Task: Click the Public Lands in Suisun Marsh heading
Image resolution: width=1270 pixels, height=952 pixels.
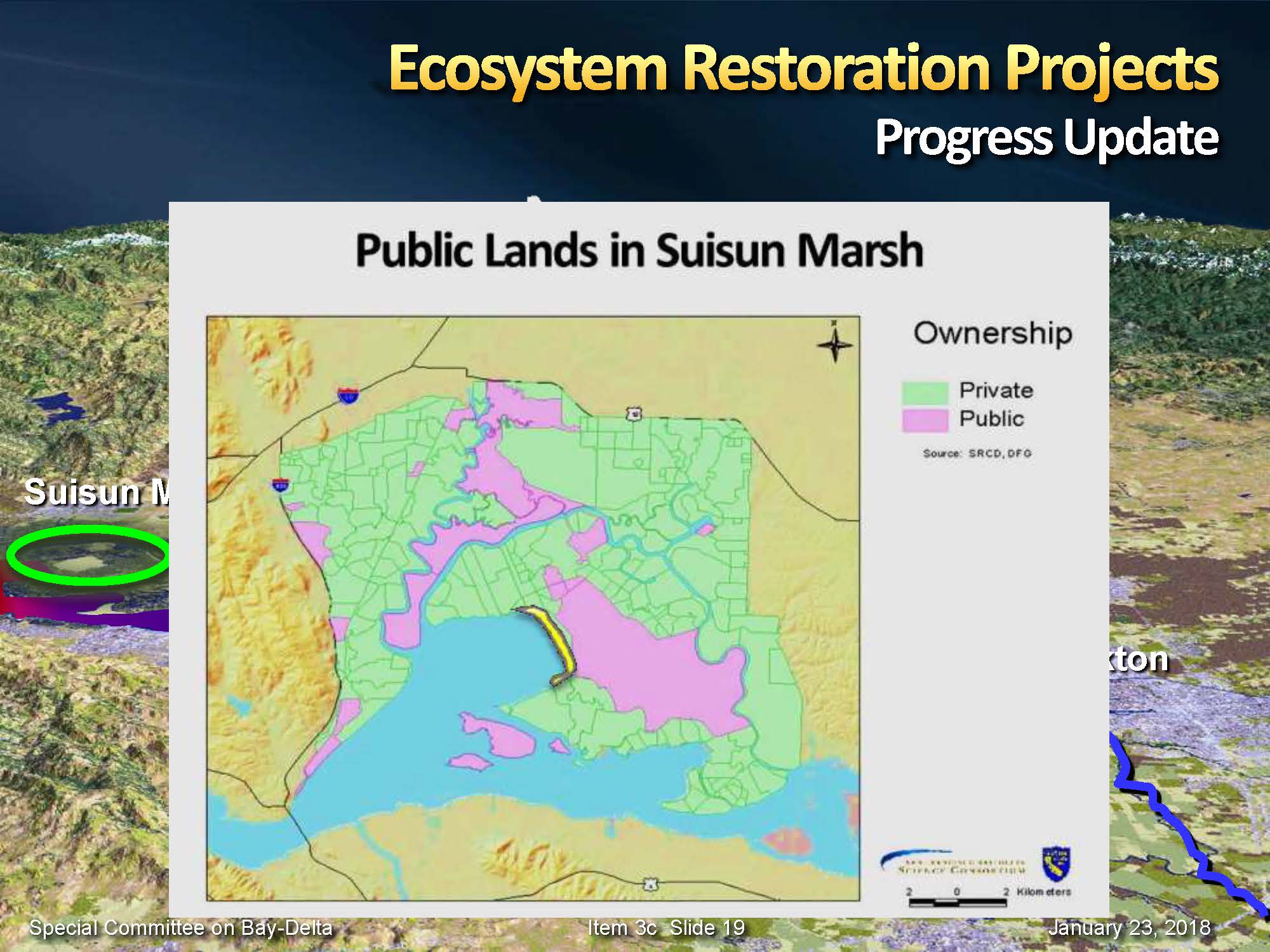Action: coord(639,250)
